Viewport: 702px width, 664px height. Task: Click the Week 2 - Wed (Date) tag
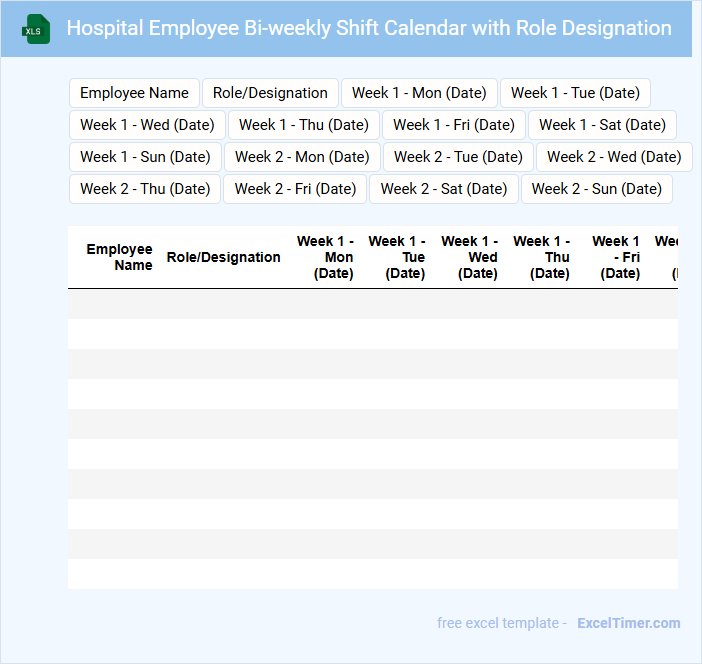tap(614, 157)
